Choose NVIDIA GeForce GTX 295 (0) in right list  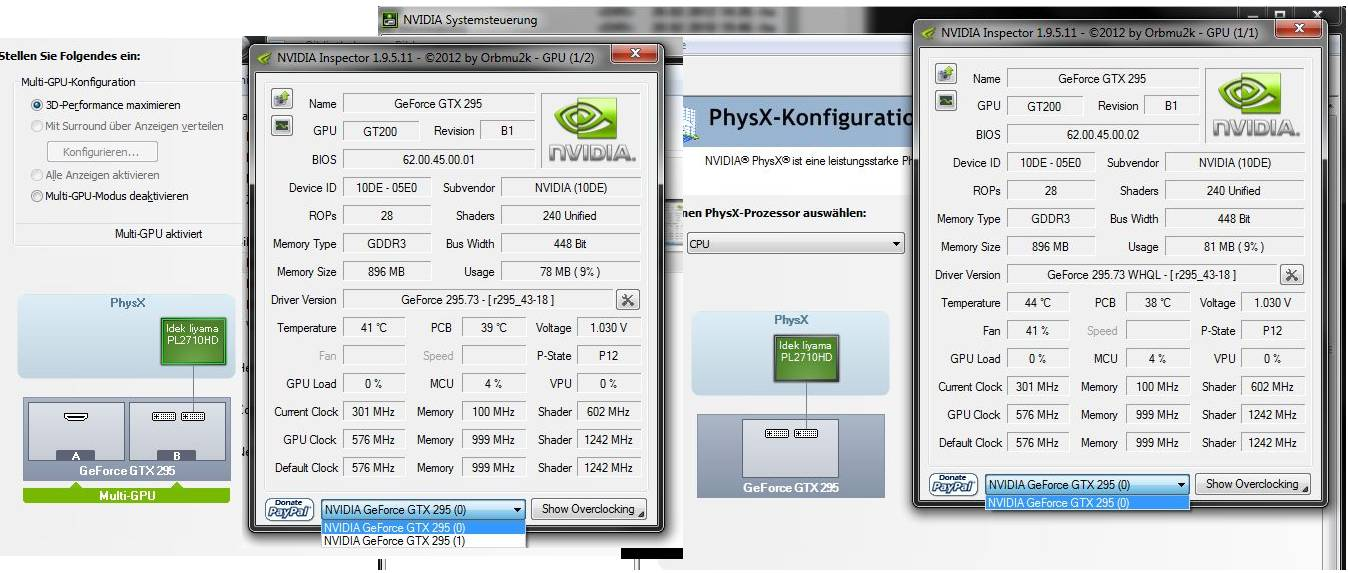1087,503
